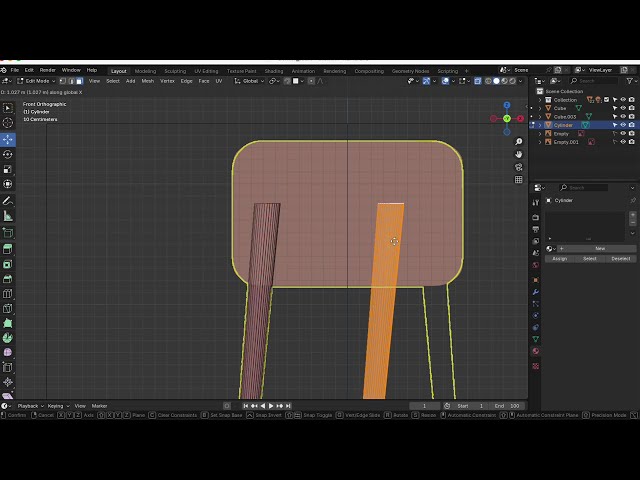Select the Smooth tool
Viewport: 640px width, 480px height.
coord(8,353)
